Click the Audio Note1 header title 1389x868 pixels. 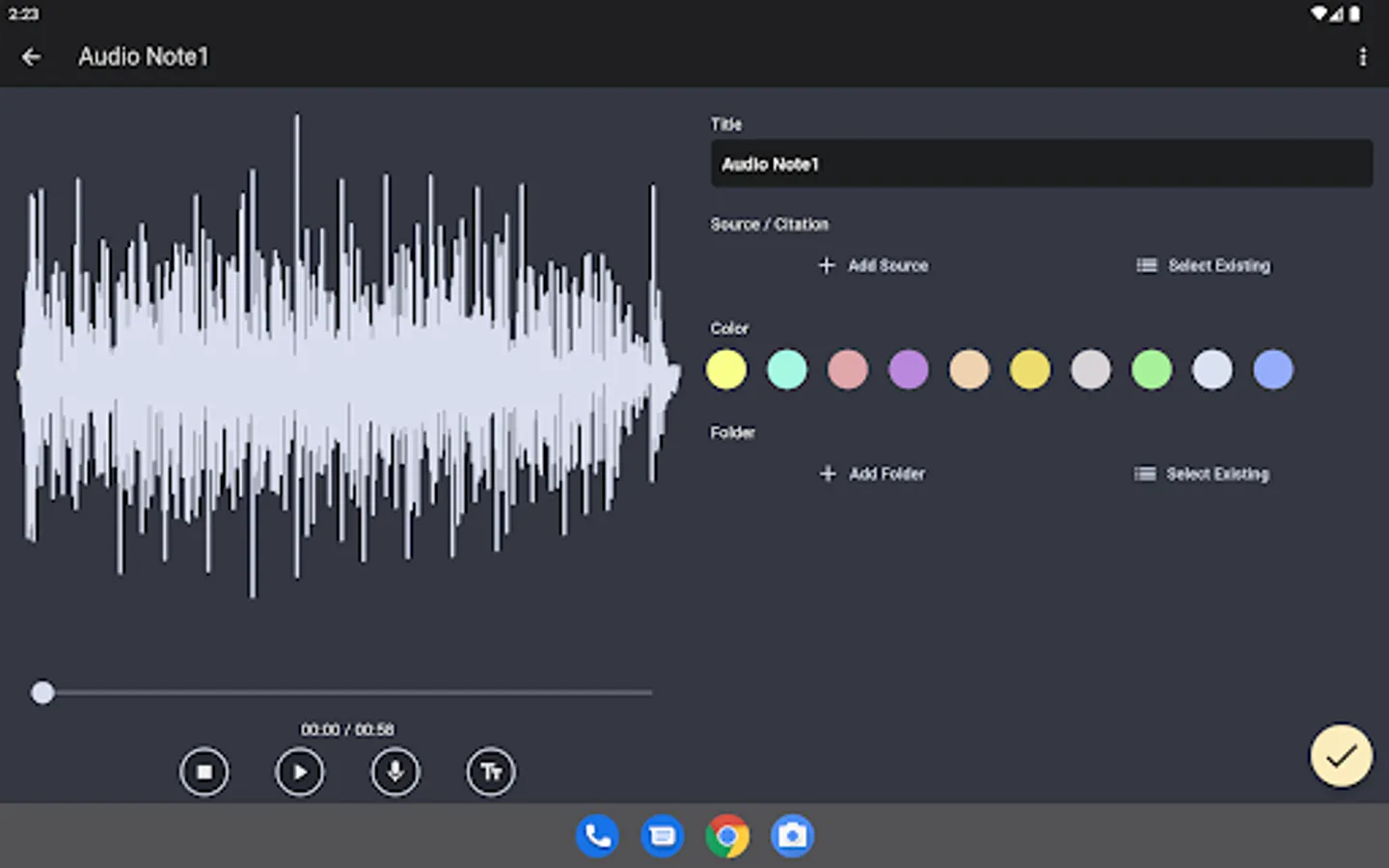(144, 57)
